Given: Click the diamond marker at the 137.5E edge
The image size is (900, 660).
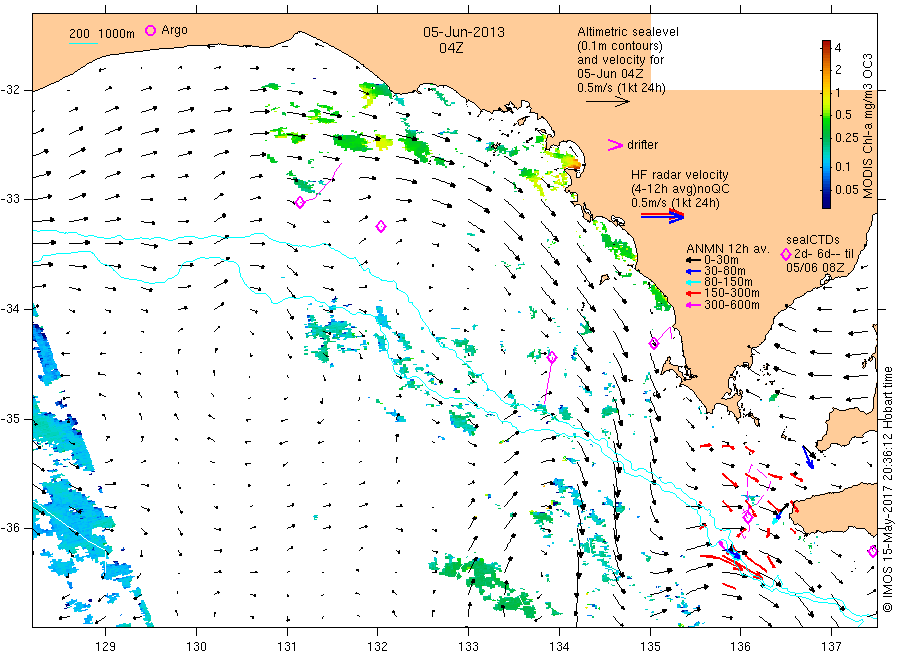Looking at the screenshot, I should 872,552.
